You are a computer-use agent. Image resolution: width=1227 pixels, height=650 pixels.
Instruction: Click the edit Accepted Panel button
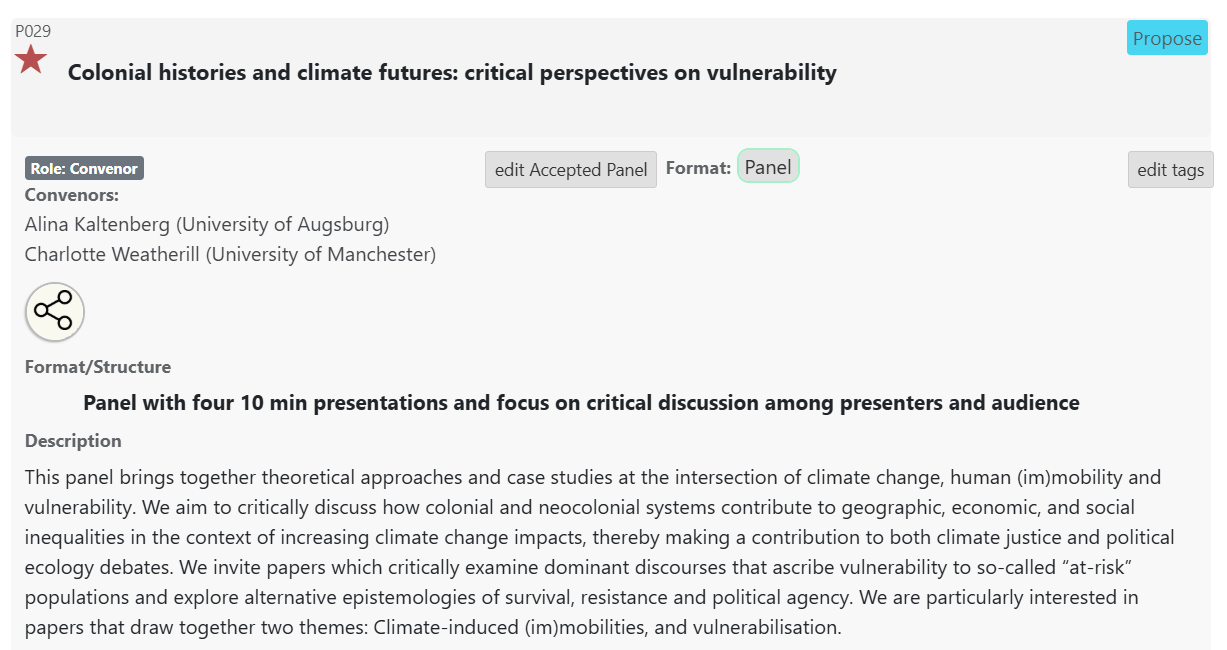pyautogui.click(x=571, y=170)
